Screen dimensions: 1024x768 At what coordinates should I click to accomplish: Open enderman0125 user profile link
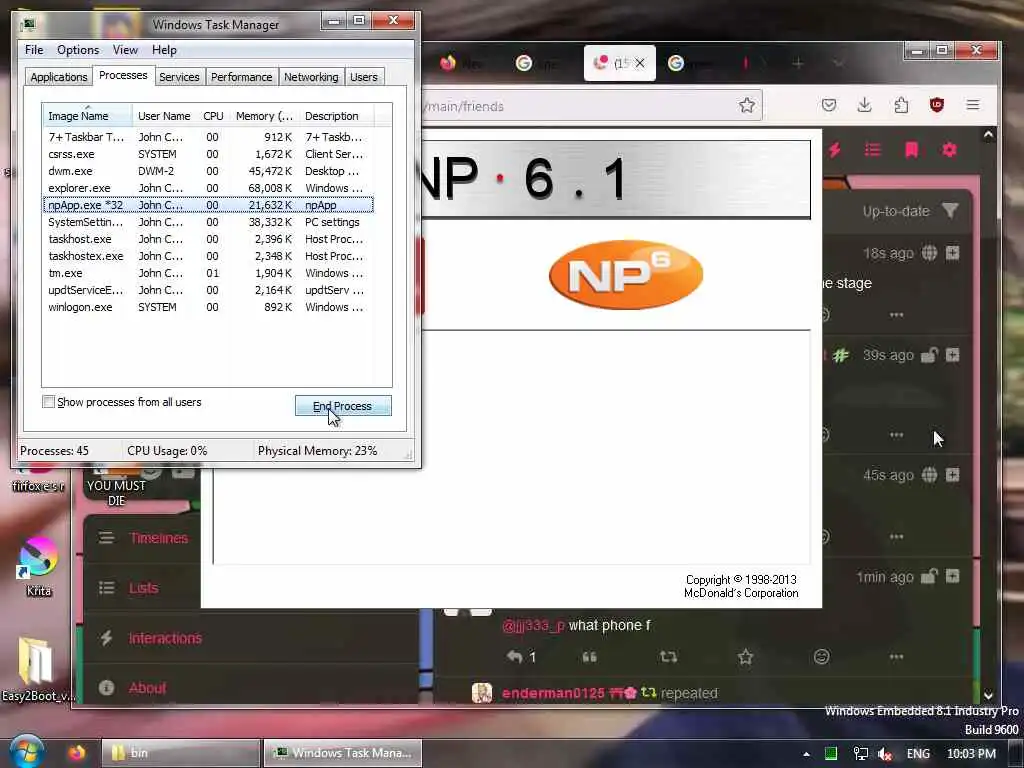pos(552,694)
